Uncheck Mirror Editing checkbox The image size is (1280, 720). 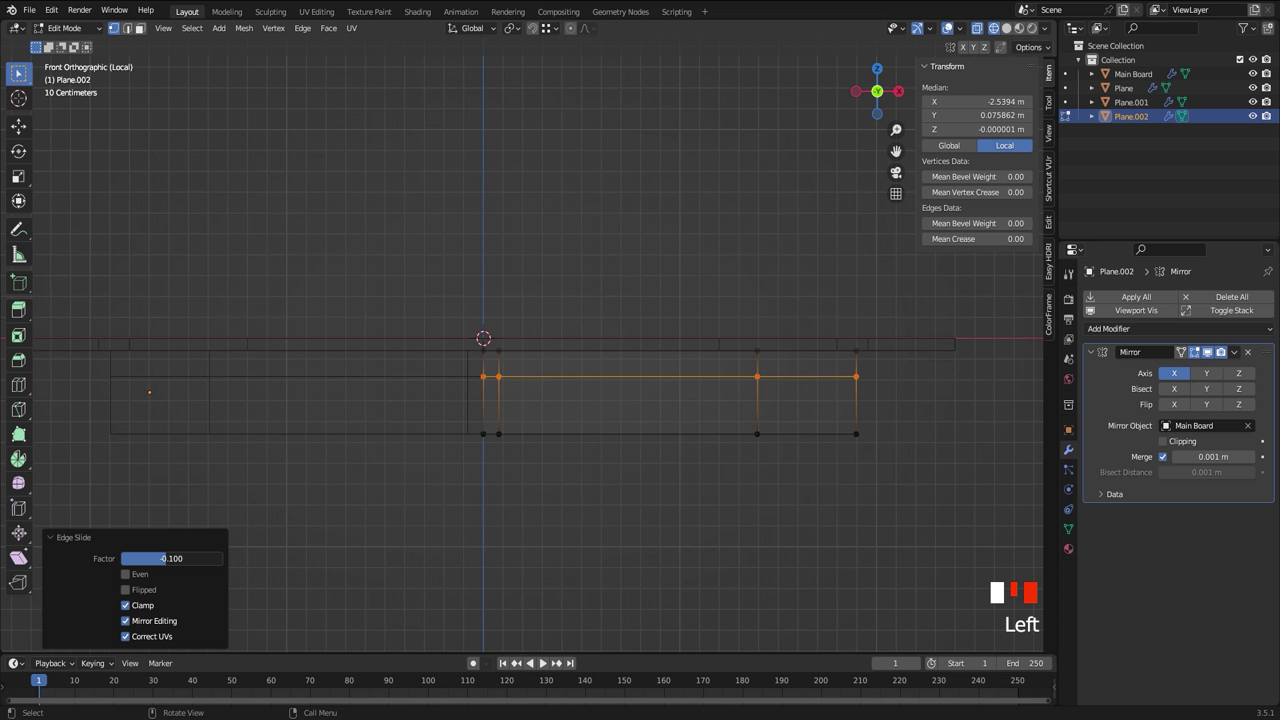(x=125, y=621)
